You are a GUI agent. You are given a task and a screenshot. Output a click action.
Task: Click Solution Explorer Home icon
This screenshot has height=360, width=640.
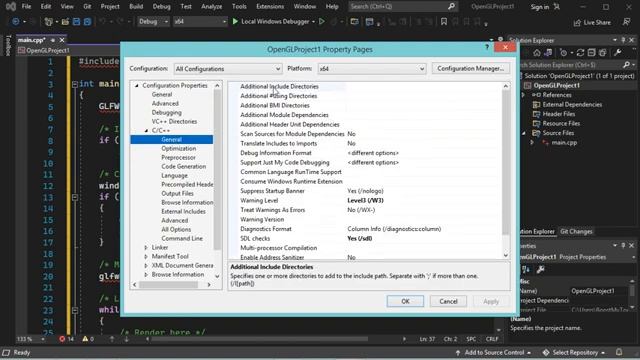point(537,53)
